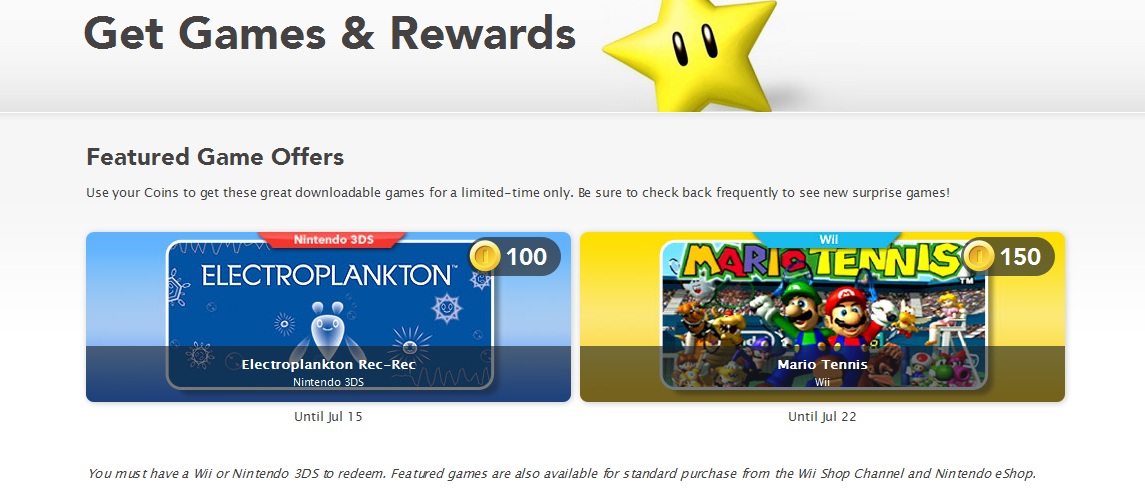Click the "Featured Game Offers" heading

click(x=215, y=157)
